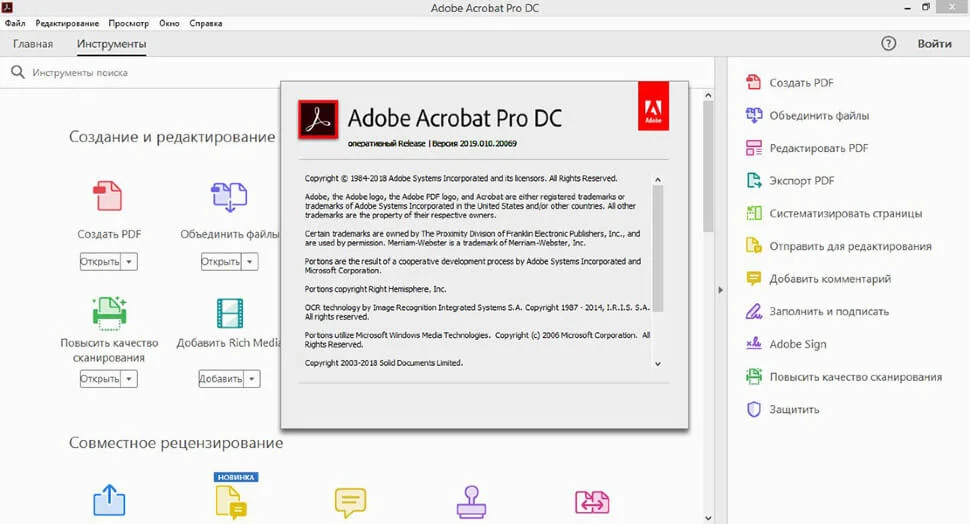Click the sidebar Повысить качество сканирования icon
This screenshot has width=970, height=524.
pyautogui.click(x=753, y=376)
